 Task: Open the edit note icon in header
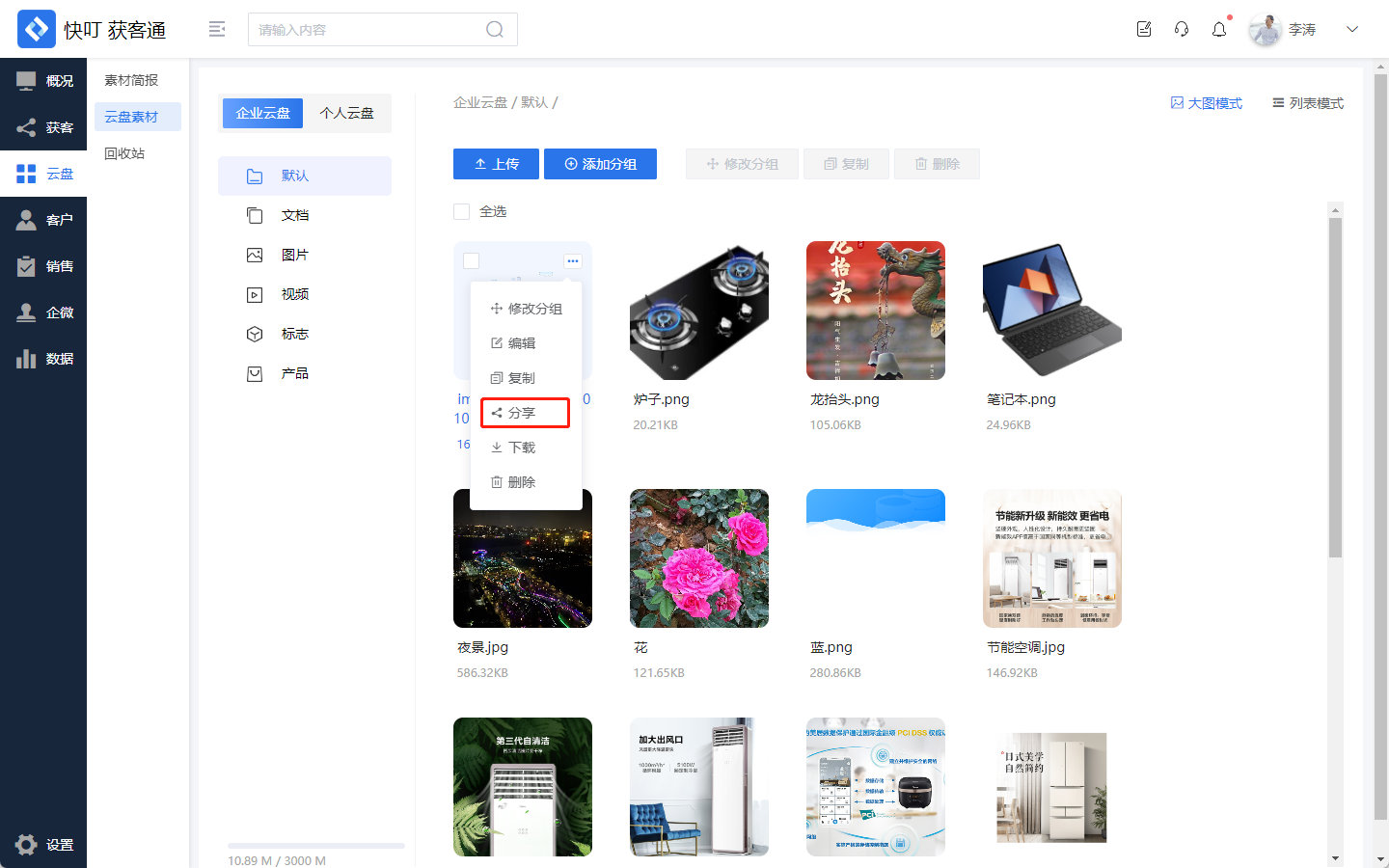(x=1144, y=29)
